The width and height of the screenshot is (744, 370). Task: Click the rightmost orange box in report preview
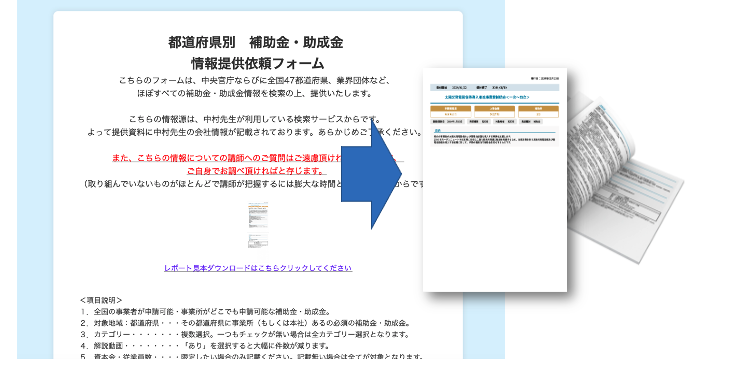point(539,111)
